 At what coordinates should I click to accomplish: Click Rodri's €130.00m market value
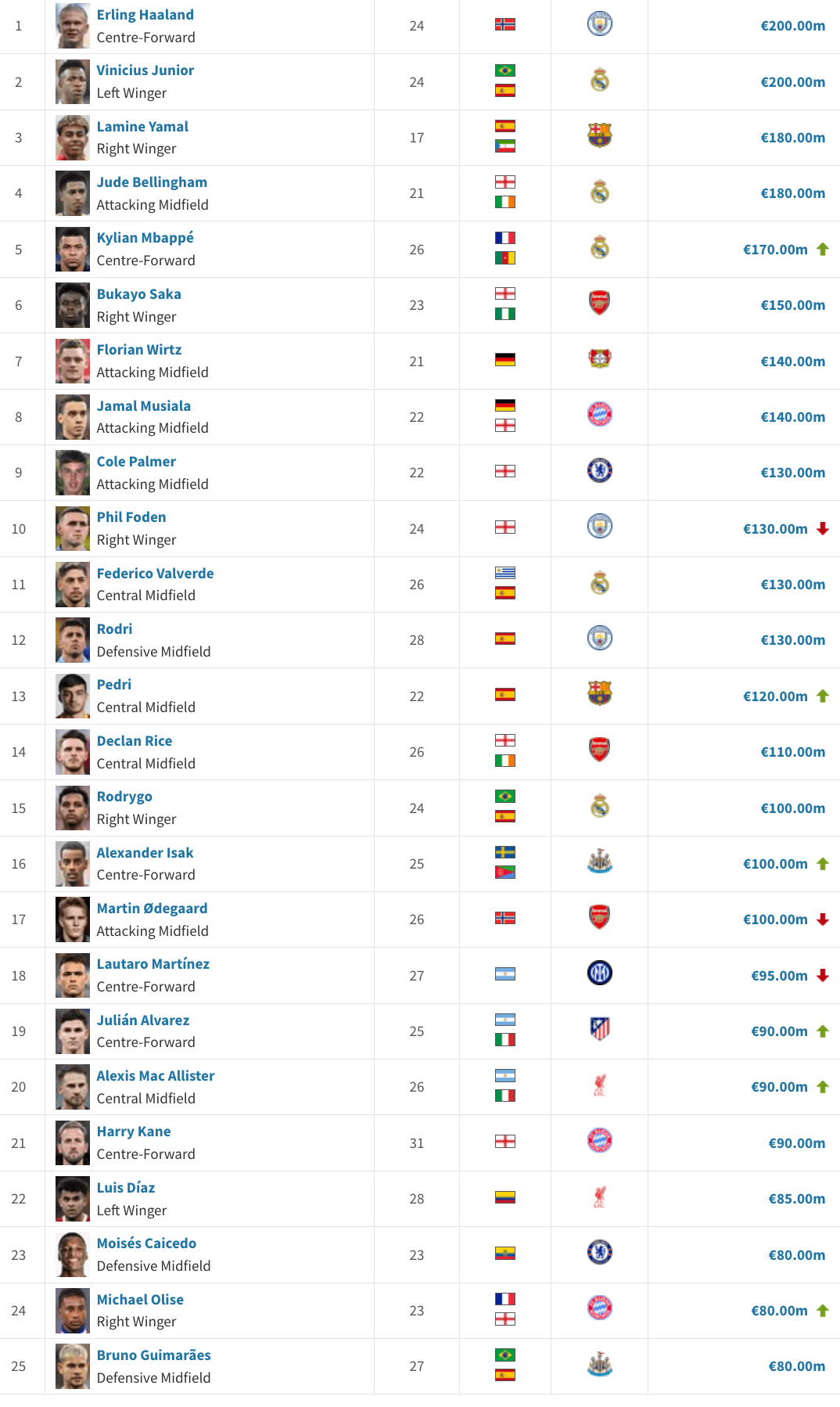tap(792, 640)
